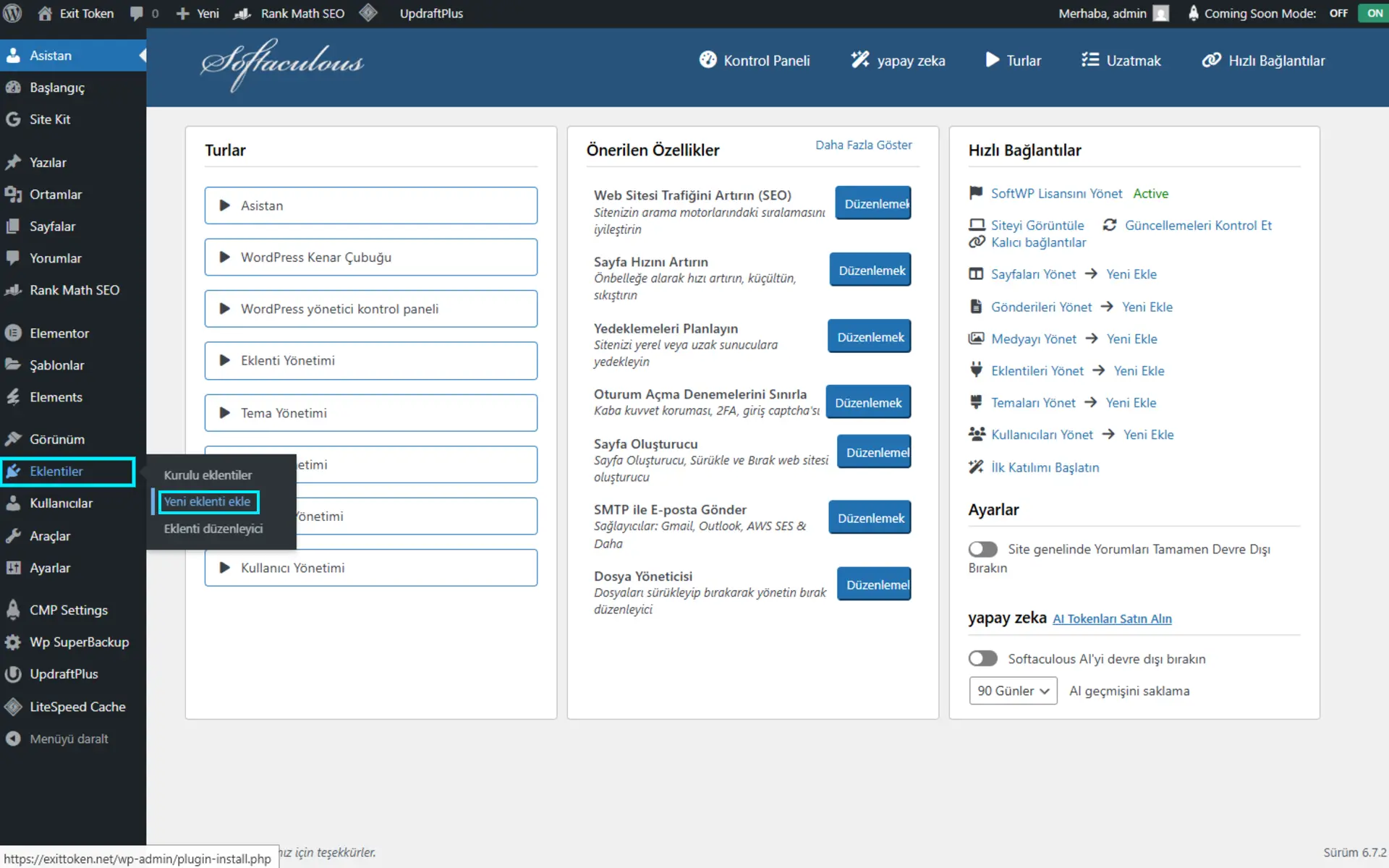Click the LiteSpeed Cache icon
The image size is (1389, 868).
(x=13, y=707)
